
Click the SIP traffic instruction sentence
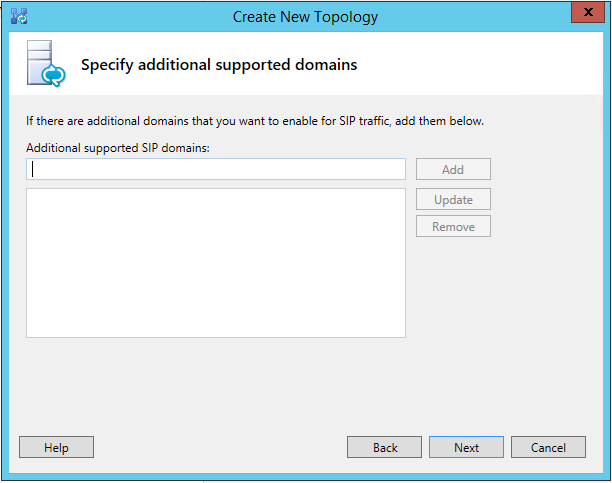[x=255, y=121]
